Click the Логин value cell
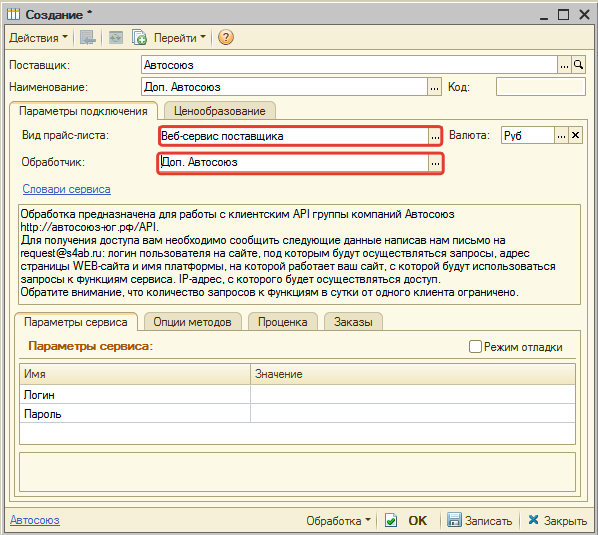This screenshot has width=598, height=535. [413, 395]
